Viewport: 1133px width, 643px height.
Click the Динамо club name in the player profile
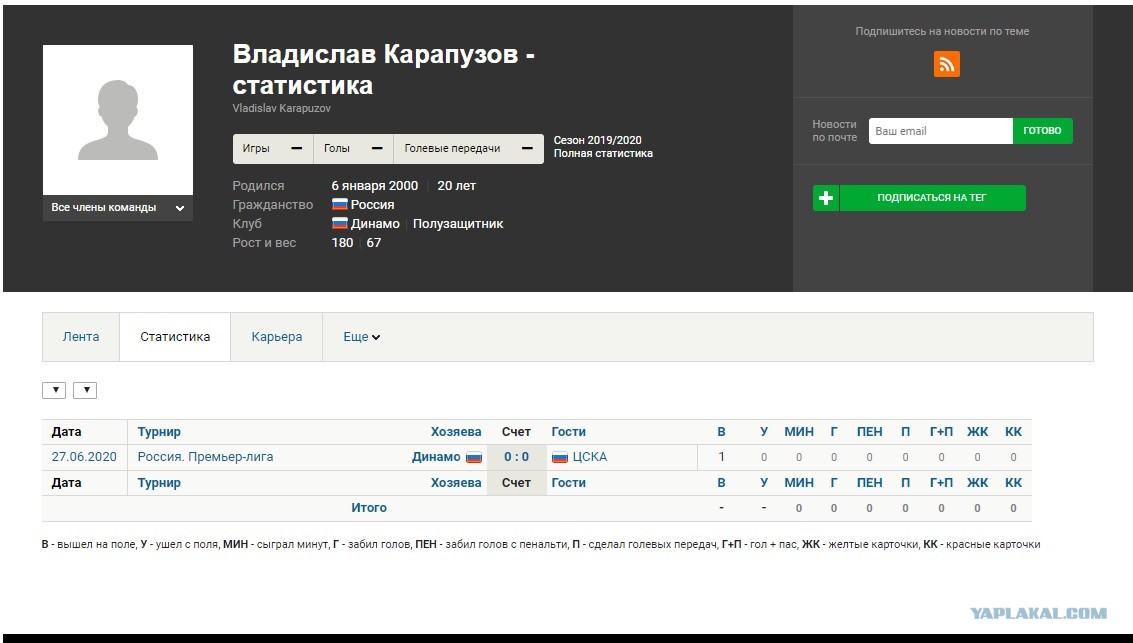tap(375, 224)
